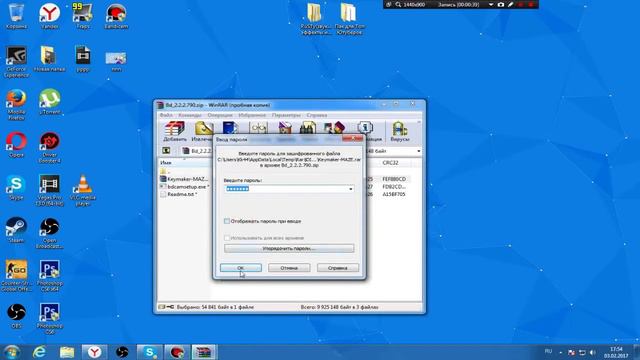Switch to WinRAR in the taskbar
Image resolution: width=640 pixels, height=360 pixels.
[x=204, y=352]
